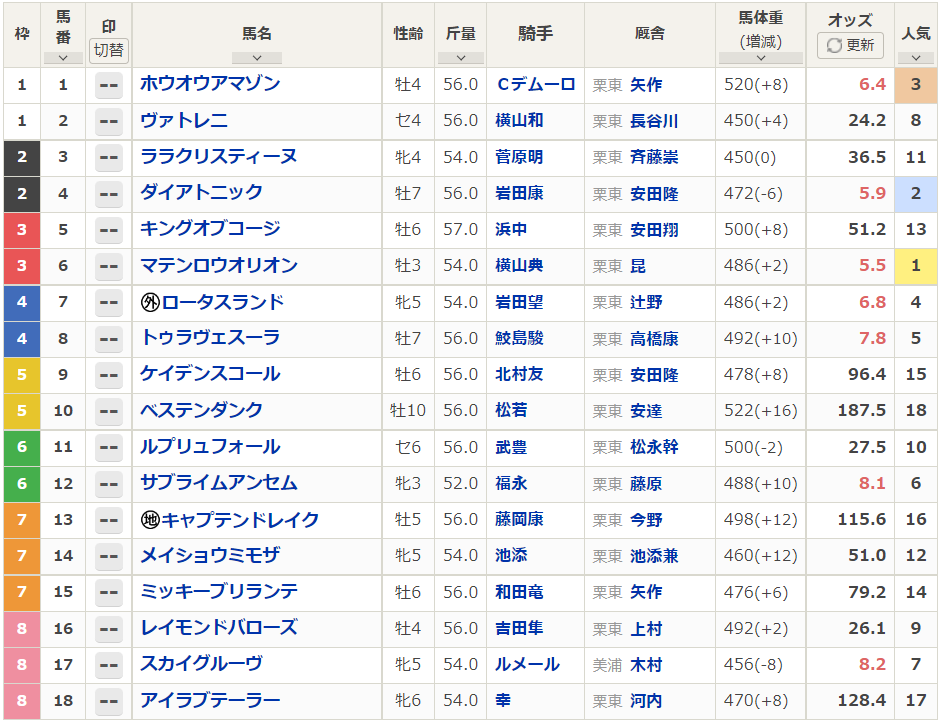Image resolution: width=938 pixels, height=720 pixels.
Task: Open horse page for スカイグルーヴ
Action: click(x=201, y=664)
